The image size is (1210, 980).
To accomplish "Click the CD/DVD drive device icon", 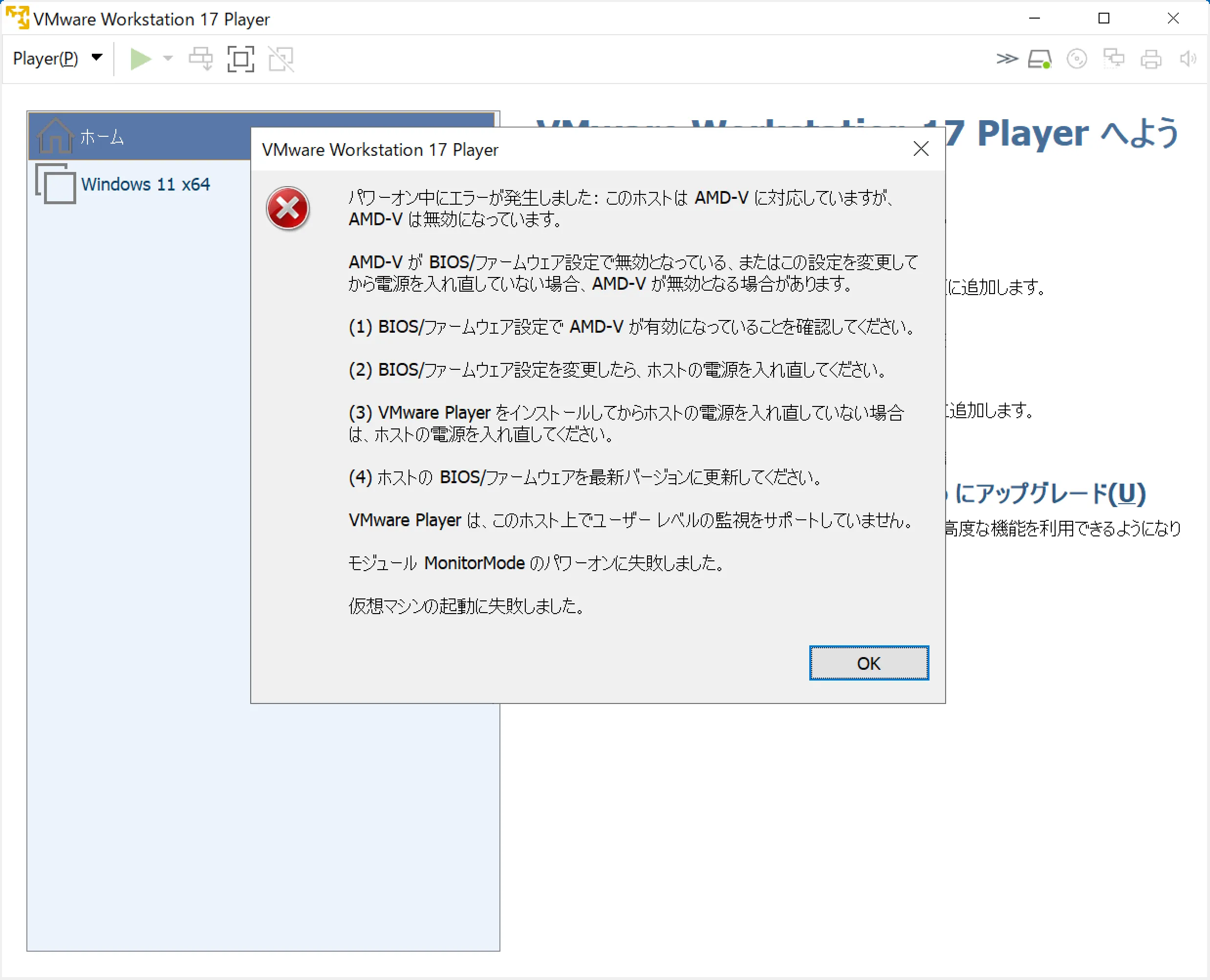I will (1077, 59).
